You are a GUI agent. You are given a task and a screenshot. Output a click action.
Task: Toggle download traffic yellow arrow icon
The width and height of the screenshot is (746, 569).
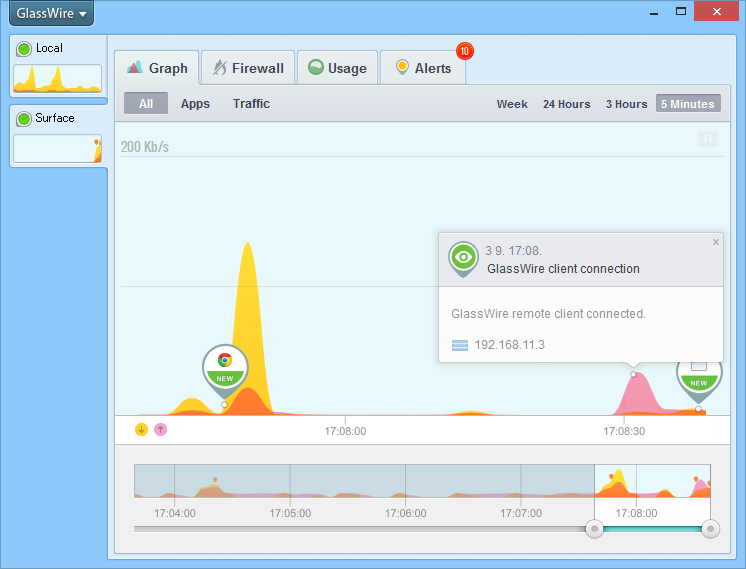tap(141, 430)
